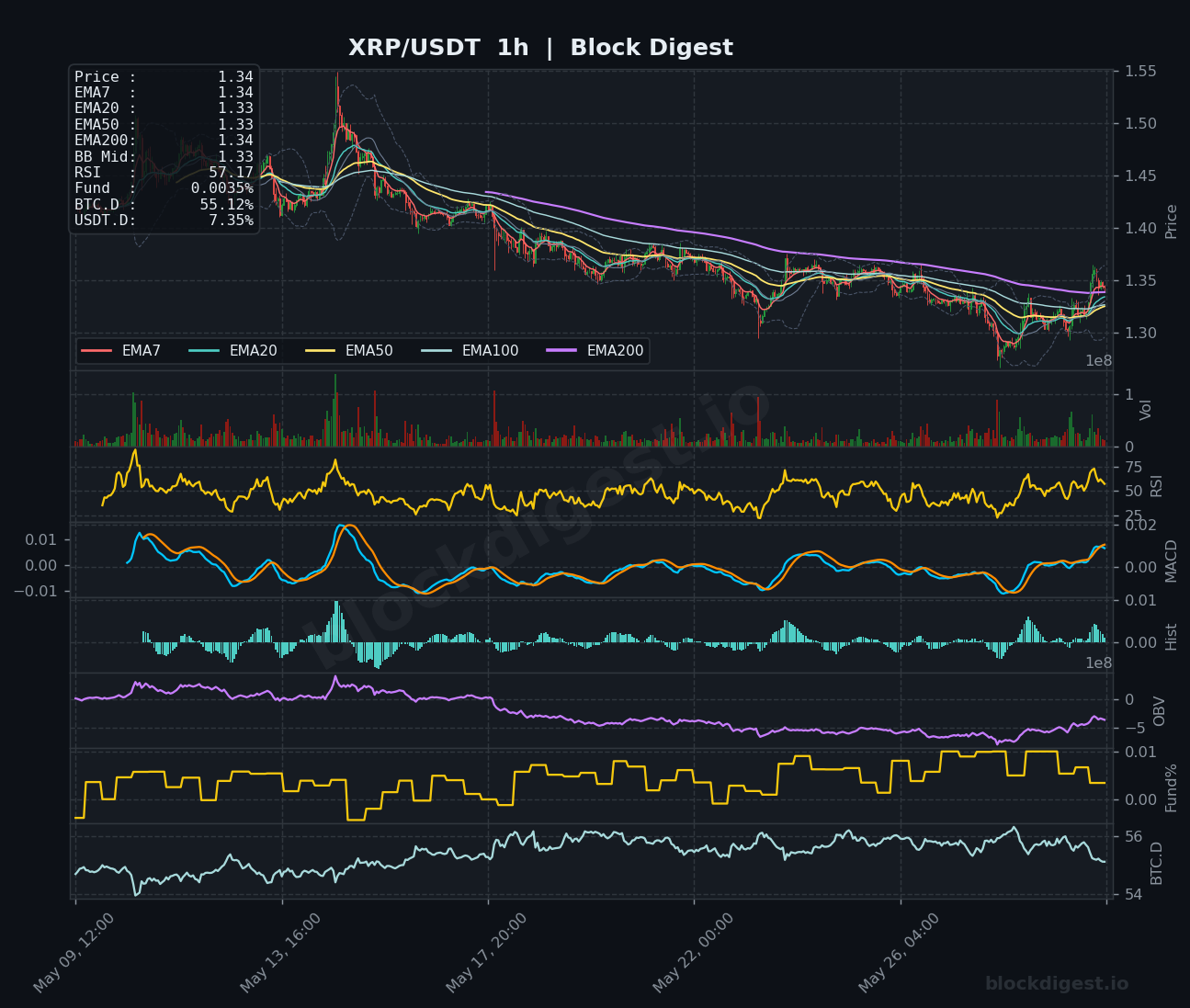Click the EMA50 legend entry
The height and width of the screenshot is (1008, 1190).
point(348,351)
